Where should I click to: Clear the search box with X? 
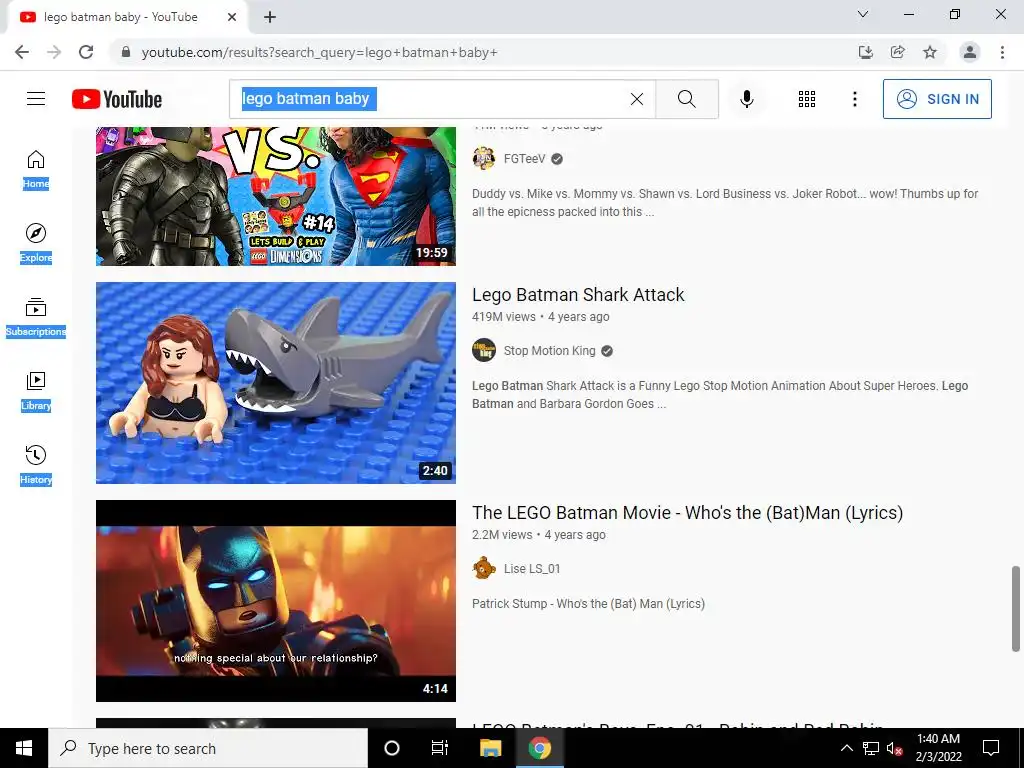[x=637, y=99]
